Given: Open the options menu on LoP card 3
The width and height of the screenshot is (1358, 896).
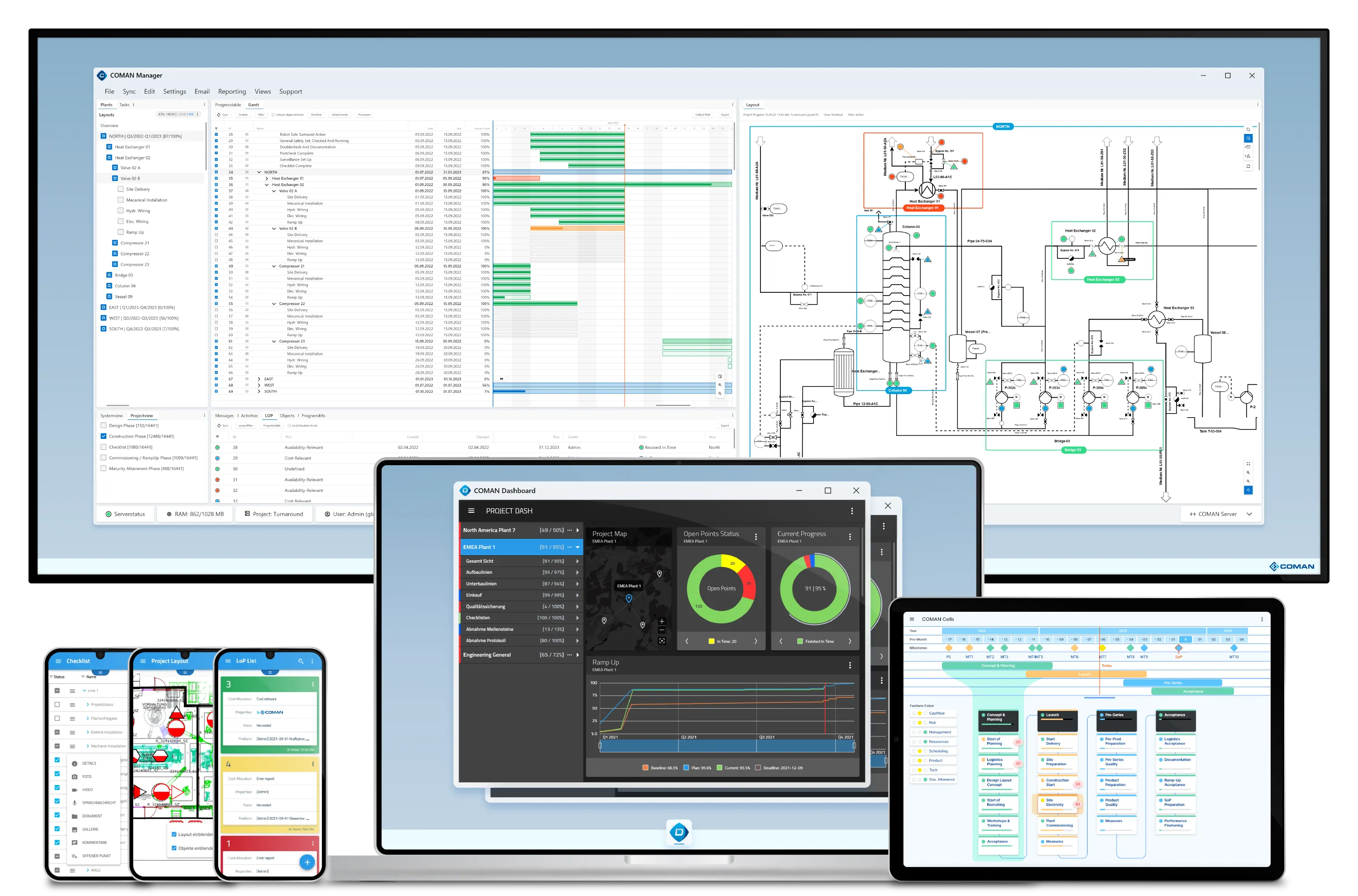Looking at the screenshot, I should [x=313, y=684].
